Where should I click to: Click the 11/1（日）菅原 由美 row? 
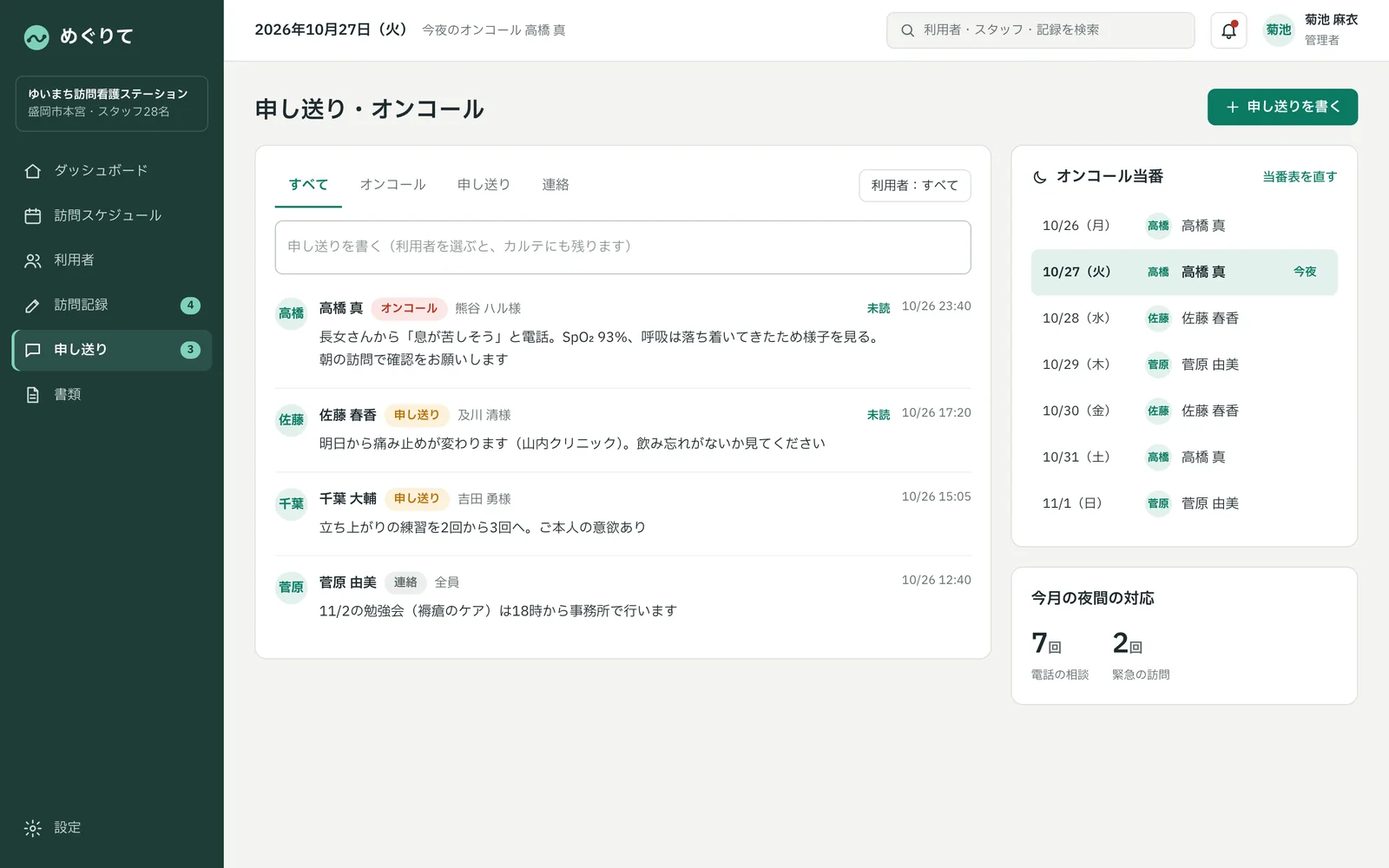(1184, 503)
